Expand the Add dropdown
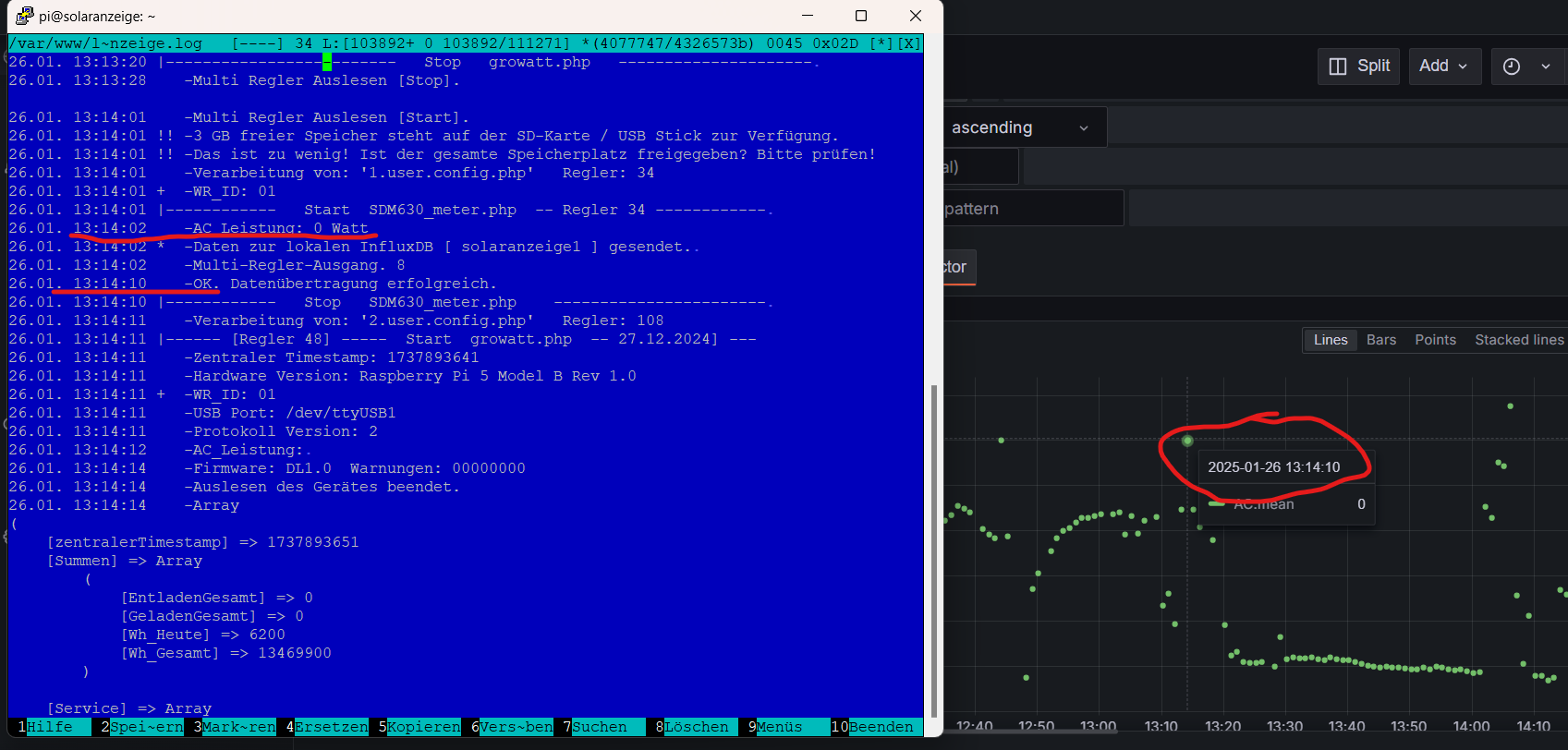 (x=1443, y=67)
